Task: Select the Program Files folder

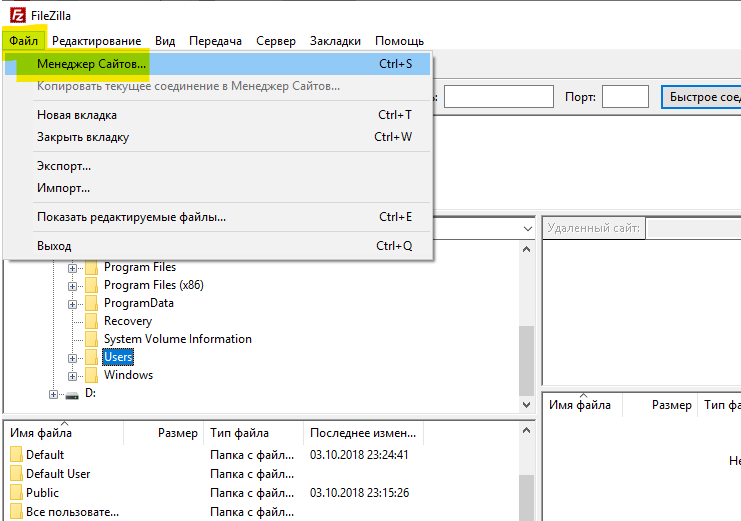Action: tap(140, 267)
